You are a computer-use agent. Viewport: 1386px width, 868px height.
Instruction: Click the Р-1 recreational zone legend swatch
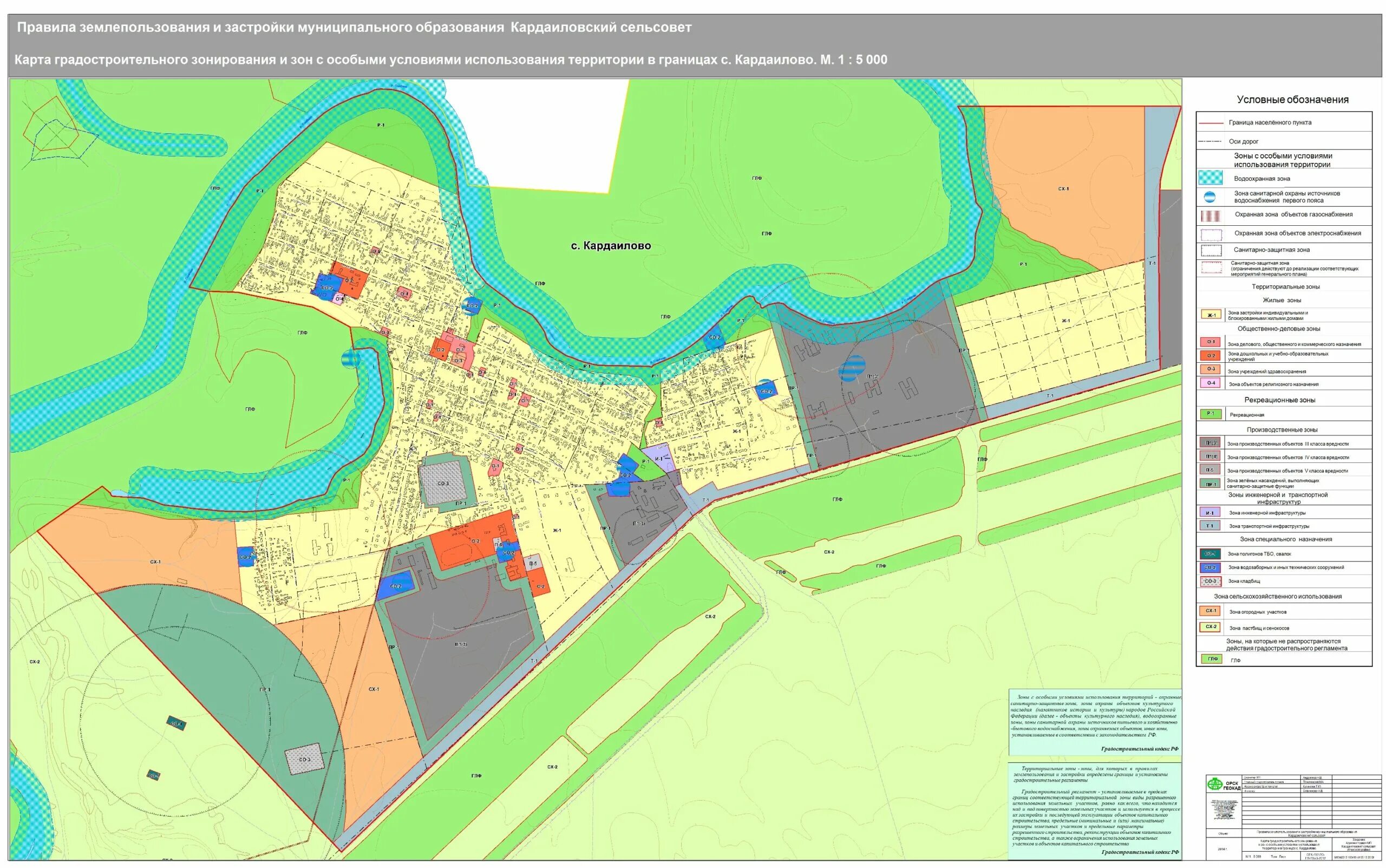coord(1210,414)
